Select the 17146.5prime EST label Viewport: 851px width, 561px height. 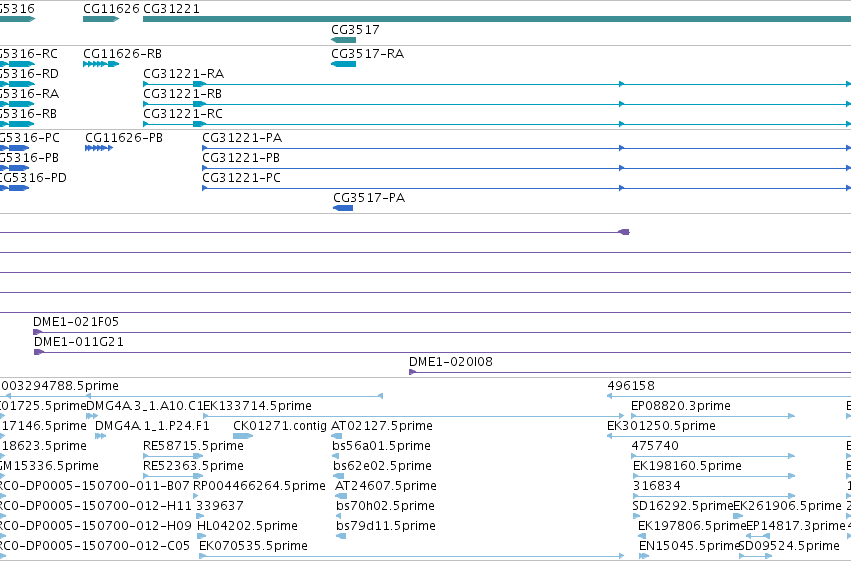tap(45, 426)
